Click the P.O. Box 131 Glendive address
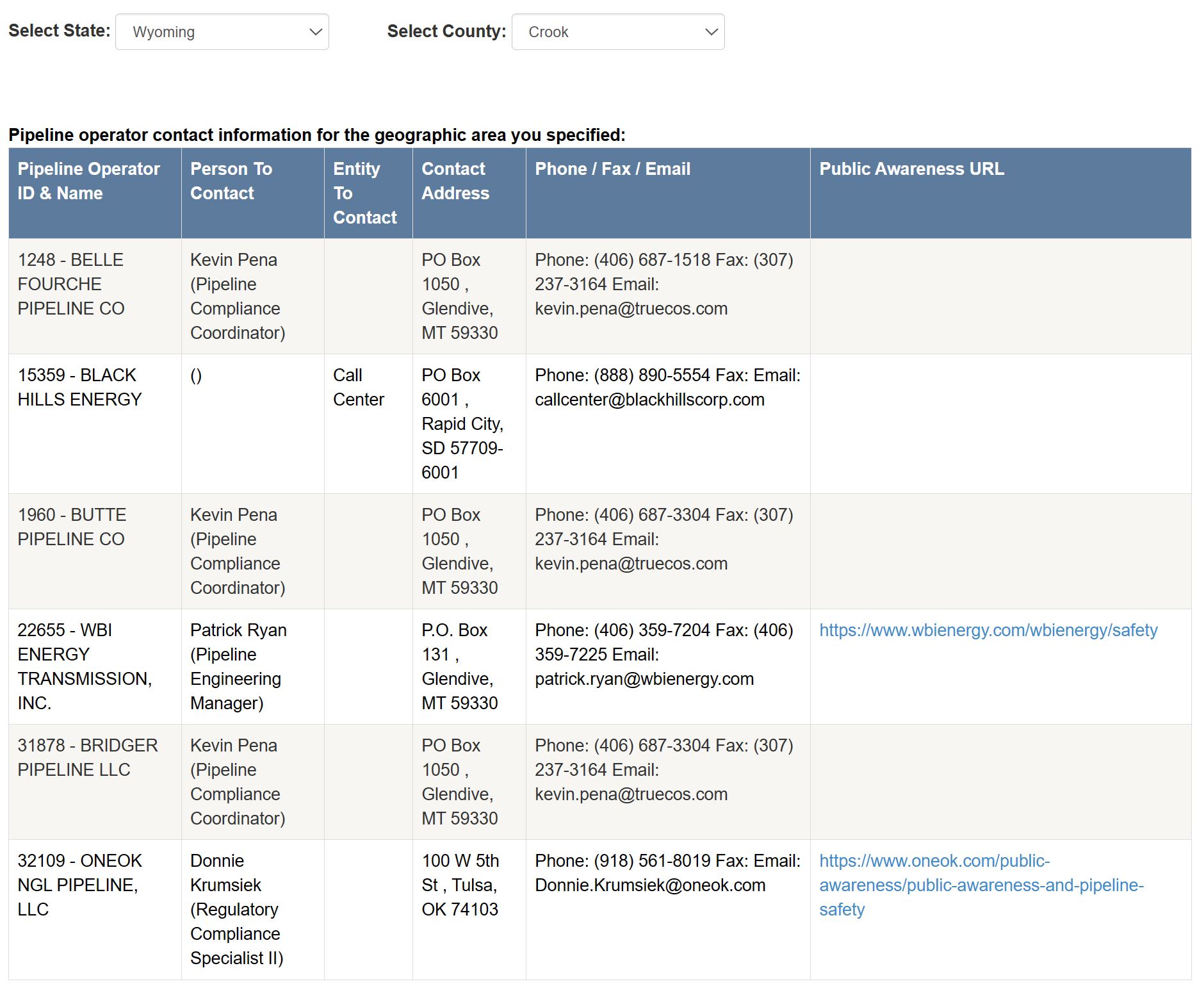The image size is (1204, 993). click(x=469, y=667)
